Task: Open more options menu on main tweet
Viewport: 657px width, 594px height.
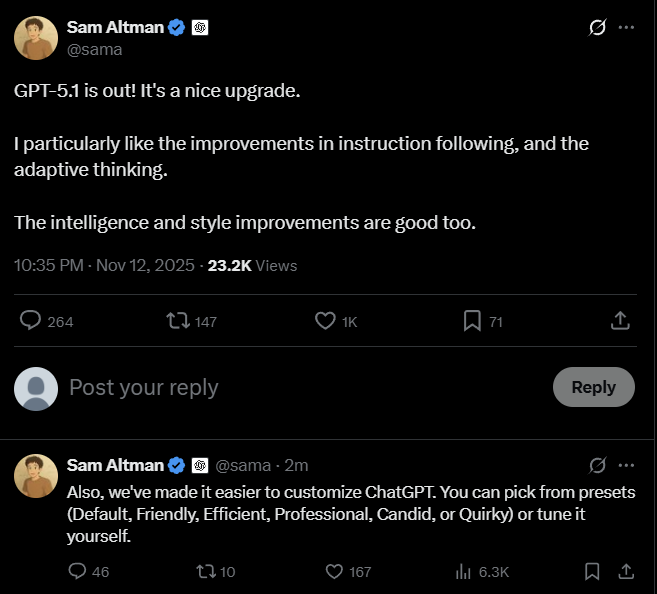Action: click(627, 28)
